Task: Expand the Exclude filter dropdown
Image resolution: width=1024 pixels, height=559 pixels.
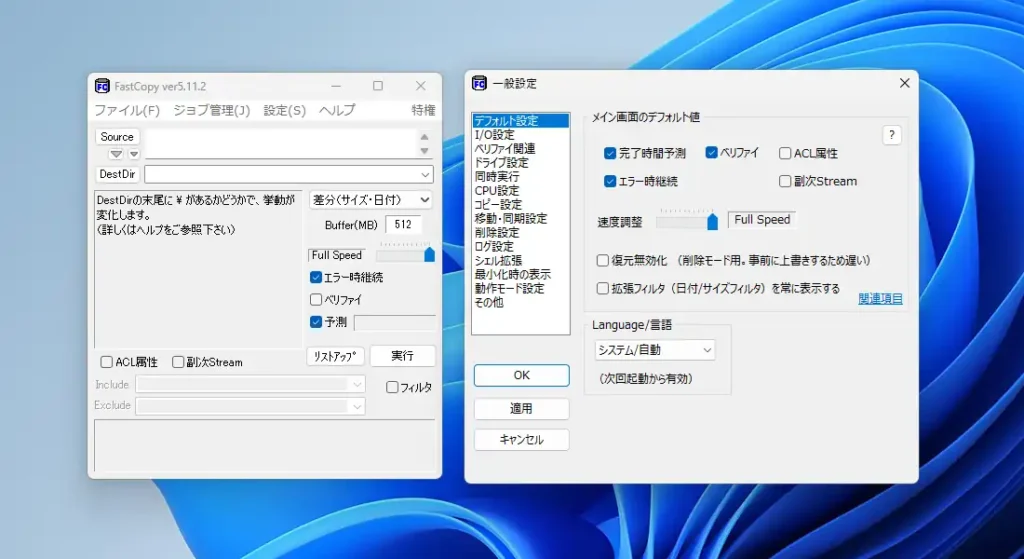Action: (357, 406)
